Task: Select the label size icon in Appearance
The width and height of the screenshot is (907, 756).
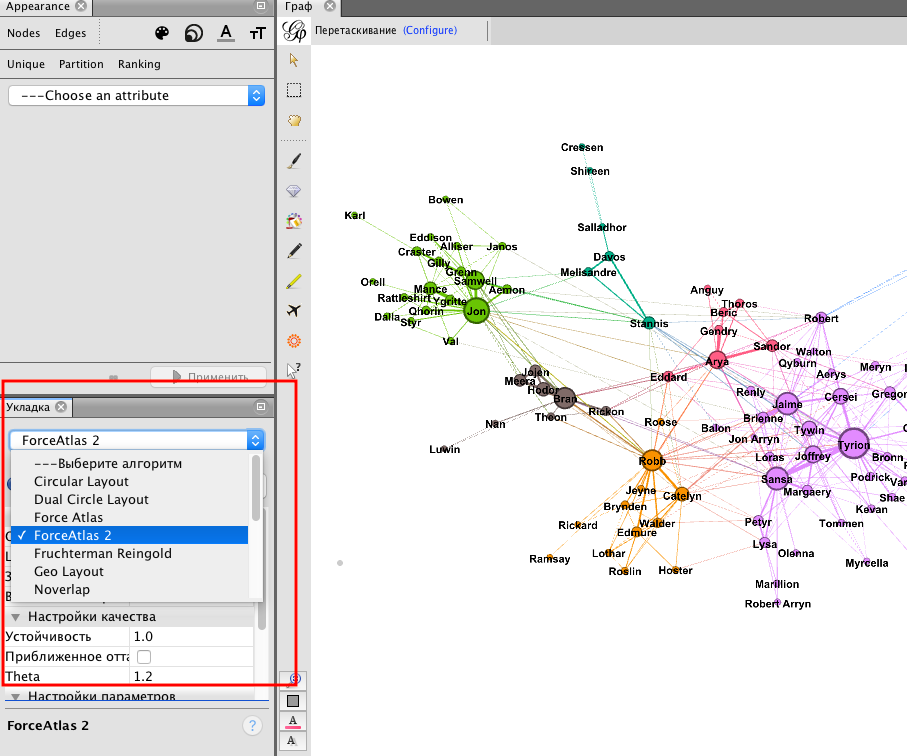Action: 257,33
